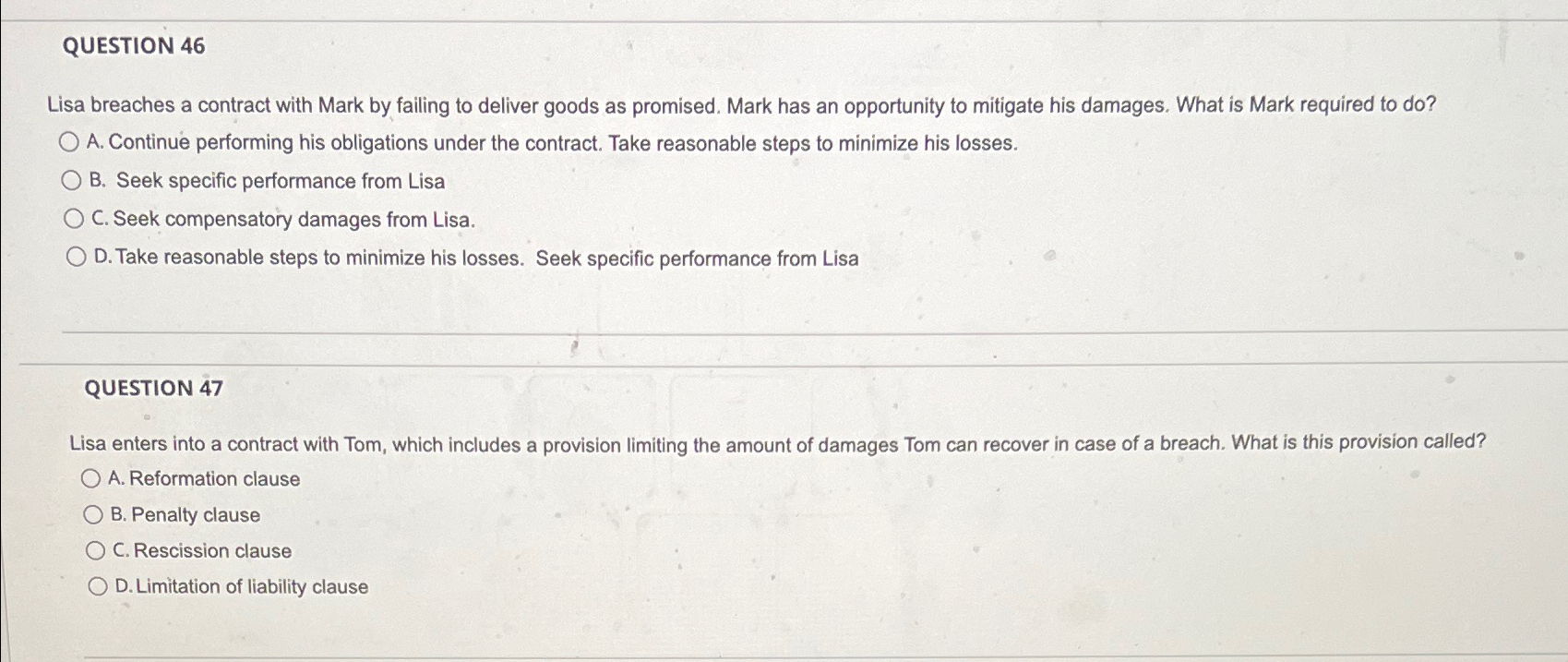
Task: Select 'Reformation clause' for Question 47
Action: point(90,478)
